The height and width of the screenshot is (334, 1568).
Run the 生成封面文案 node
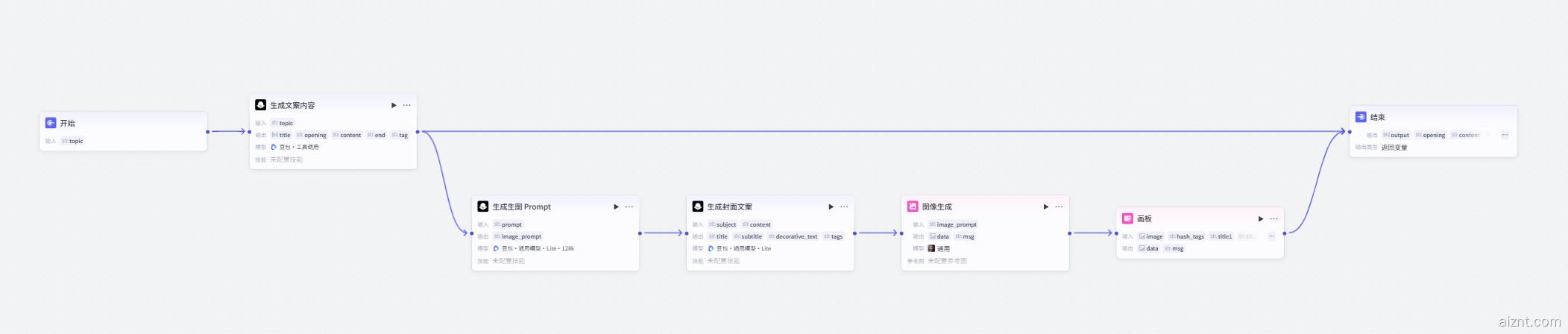pyautogui.click(x=831, y=207)
